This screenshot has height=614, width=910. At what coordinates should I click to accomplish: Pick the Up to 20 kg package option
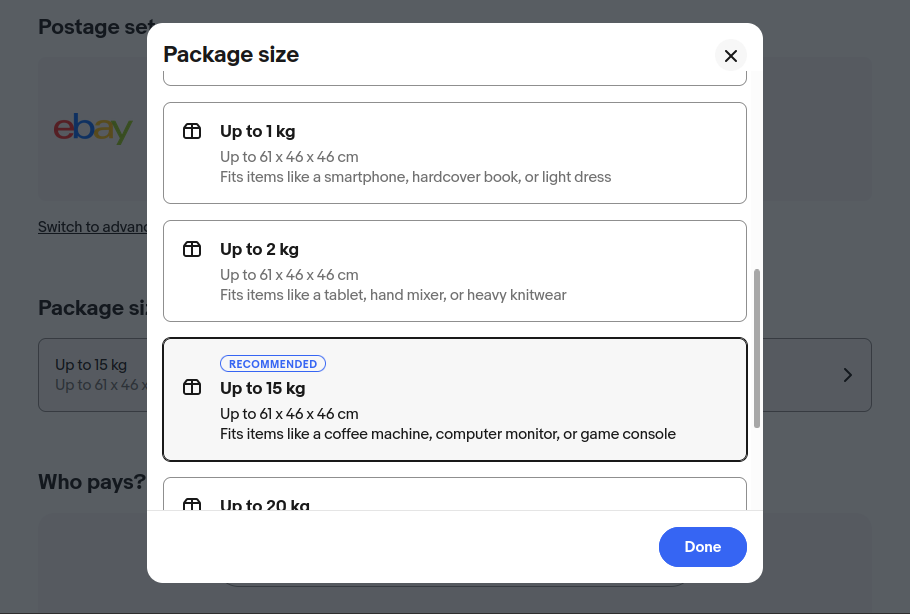click(x=455, y=494)
